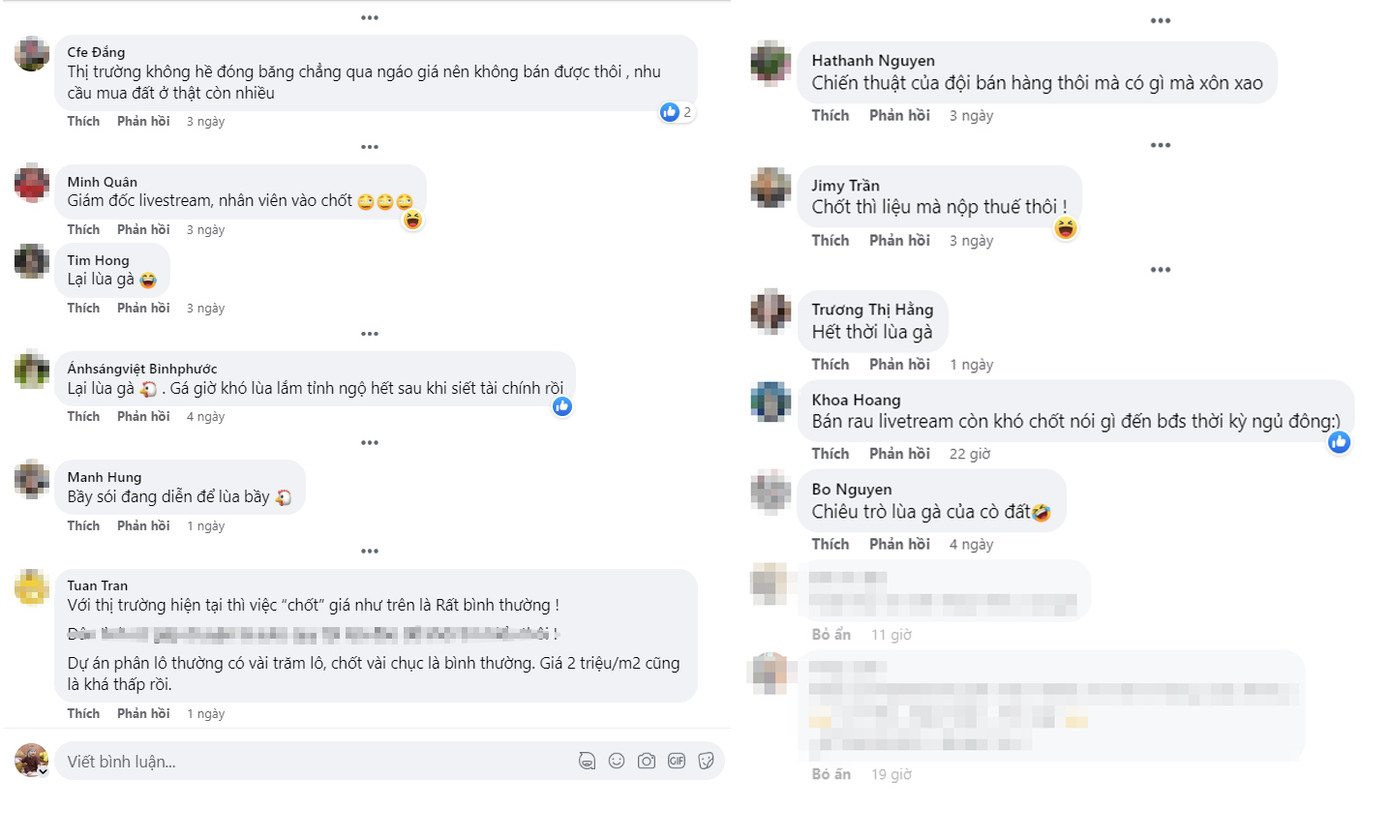Viewport: 1390px width, 834px height.
Task: Open Khoa Hoang's profile by clicking his name
Action: point(855,399)
